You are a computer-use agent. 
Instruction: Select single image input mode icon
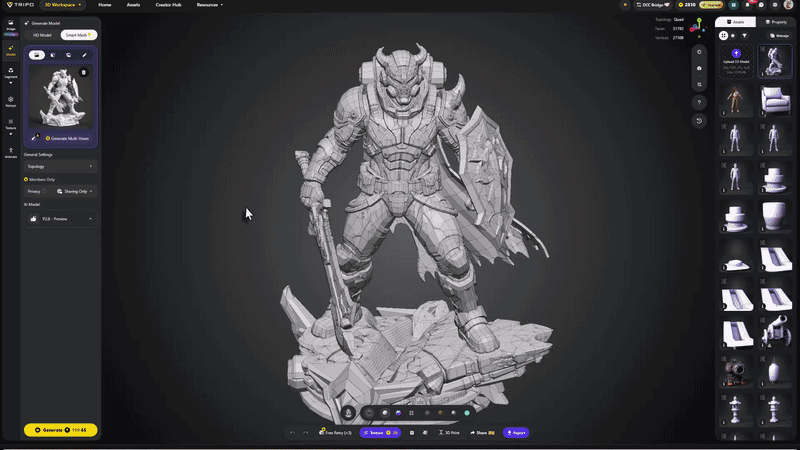tap(37, 55)
